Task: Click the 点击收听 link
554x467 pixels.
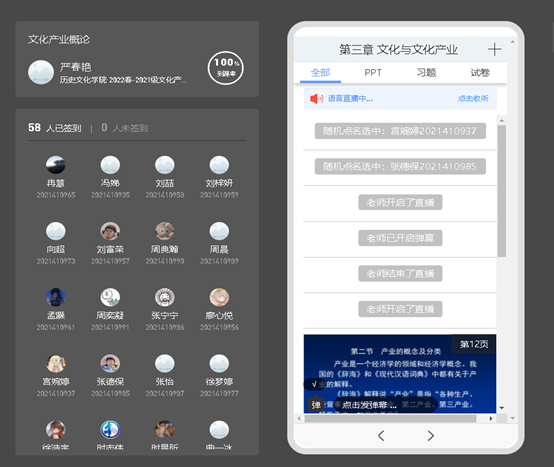Action: pos(473,99)
